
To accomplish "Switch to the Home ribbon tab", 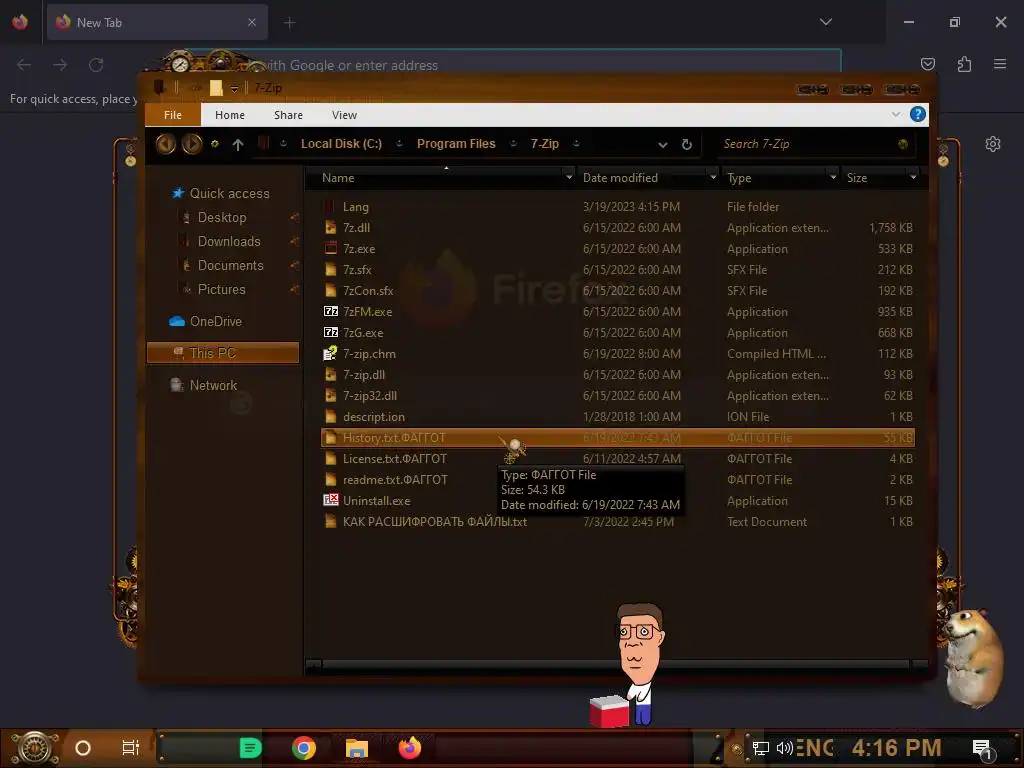I will click(230, 115).
